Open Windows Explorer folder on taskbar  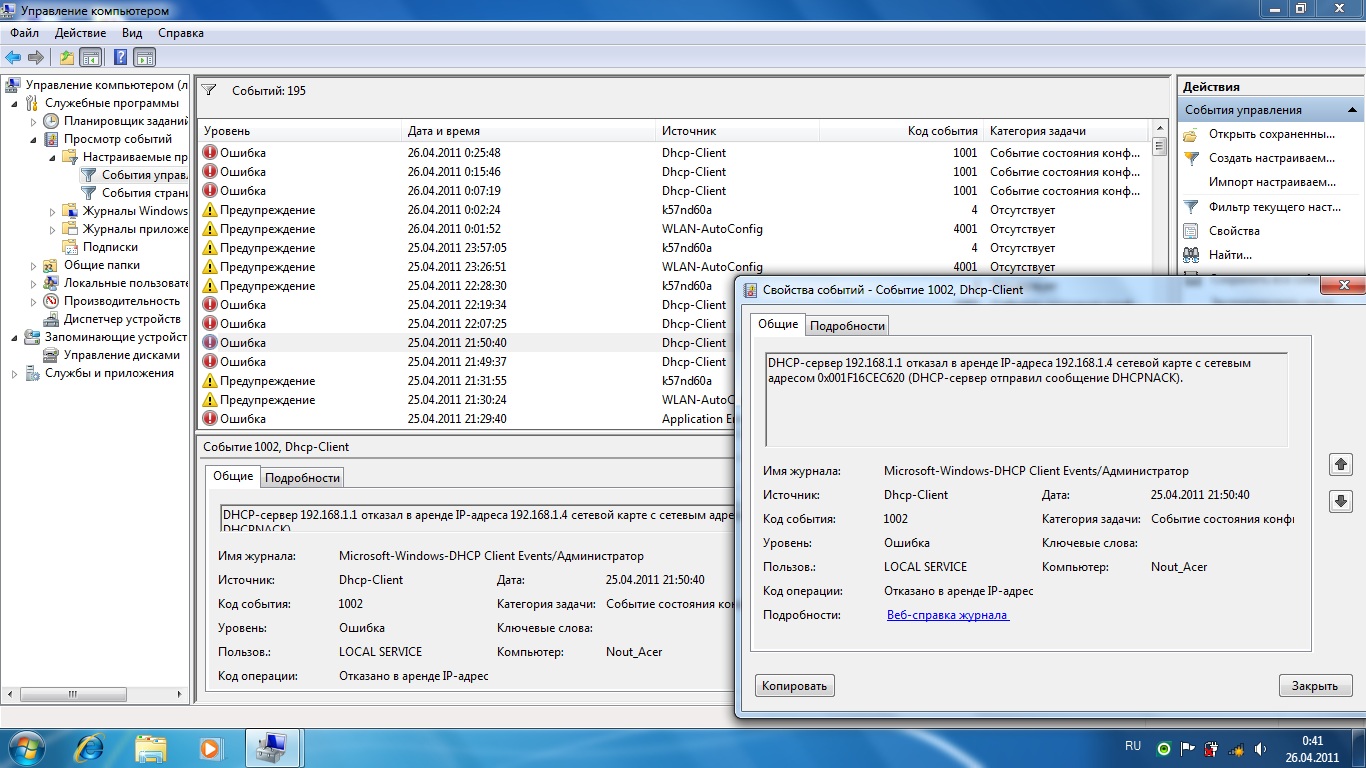click(x=151, y=747)
